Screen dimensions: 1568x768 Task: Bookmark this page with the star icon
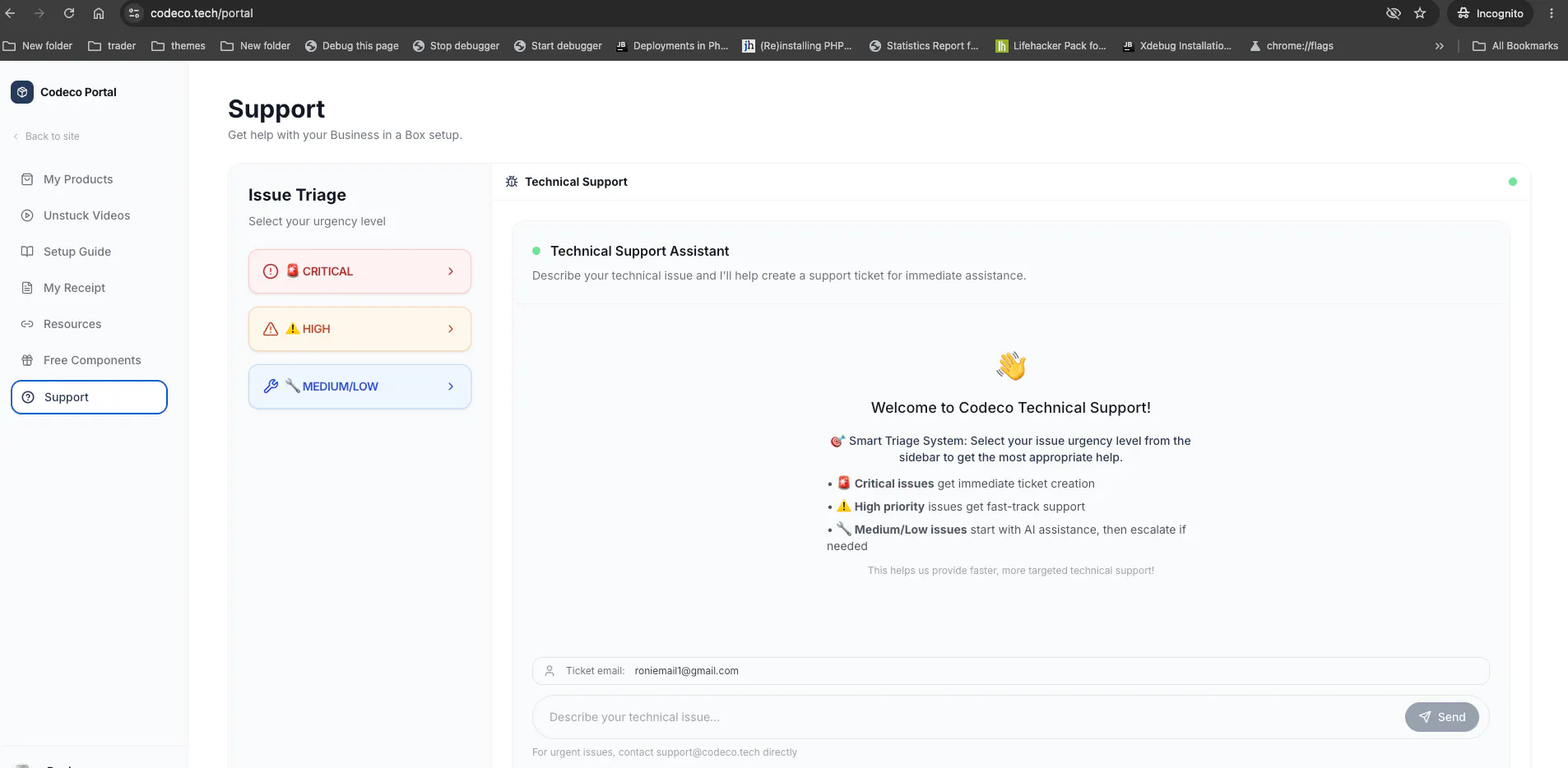point(1420,13)
